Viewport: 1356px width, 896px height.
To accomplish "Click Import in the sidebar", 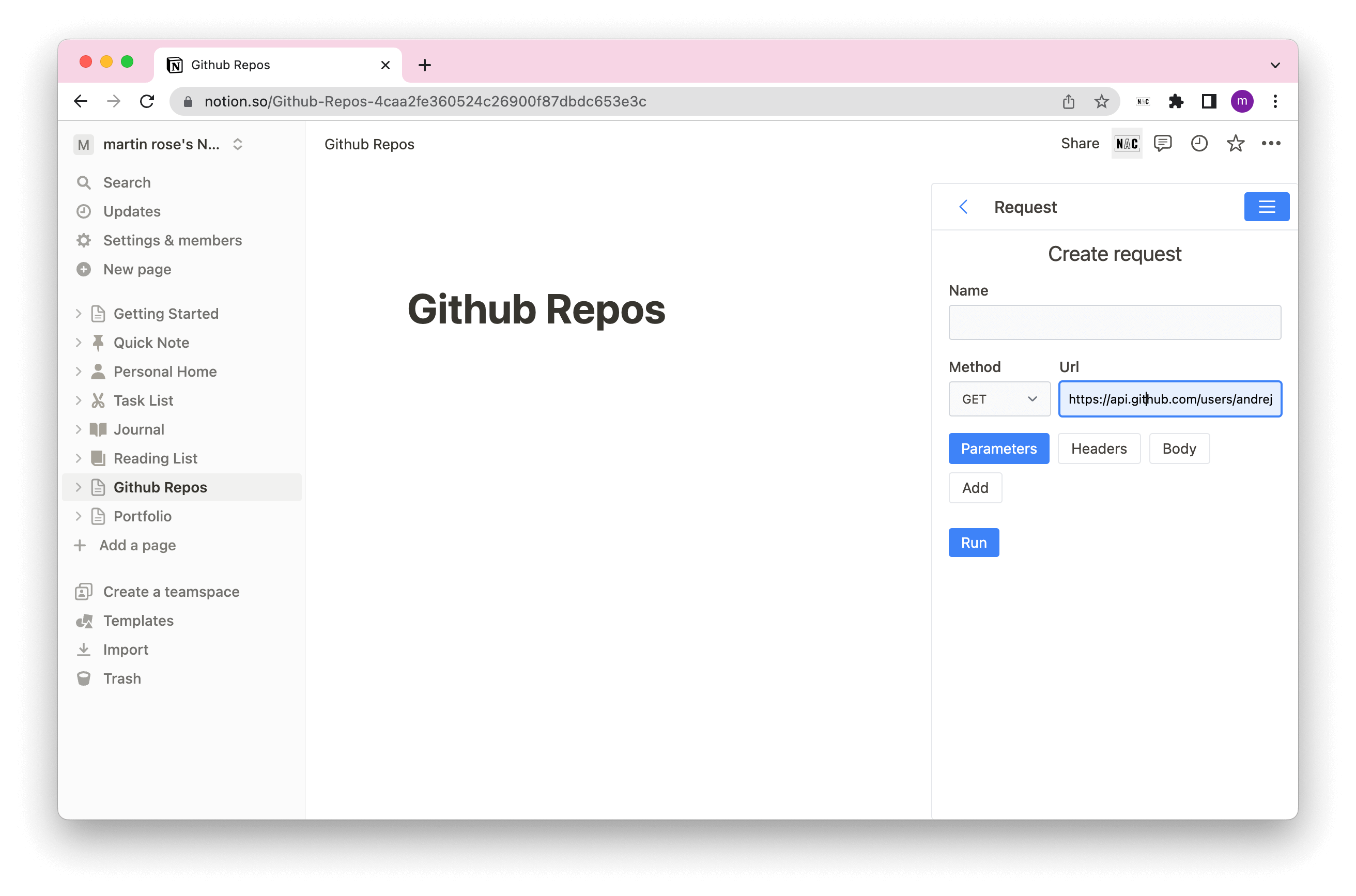I will tap(182, 649).
